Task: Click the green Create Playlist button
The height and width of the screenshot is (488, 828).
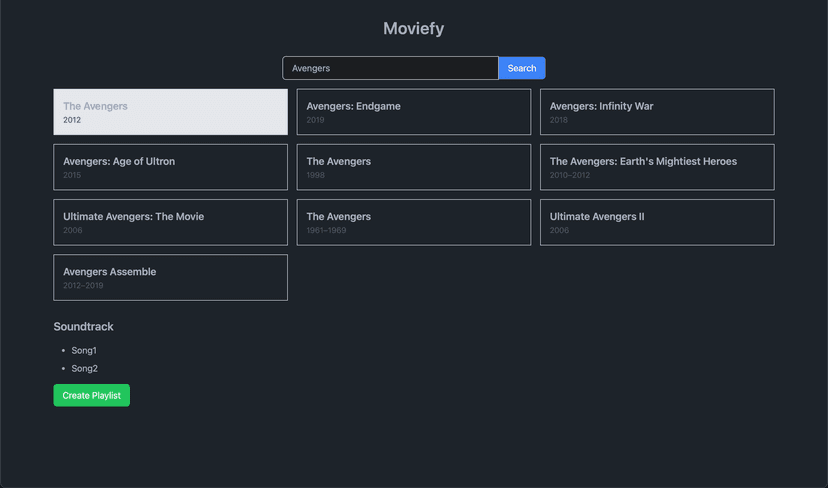Action: [x=91, y=395]
